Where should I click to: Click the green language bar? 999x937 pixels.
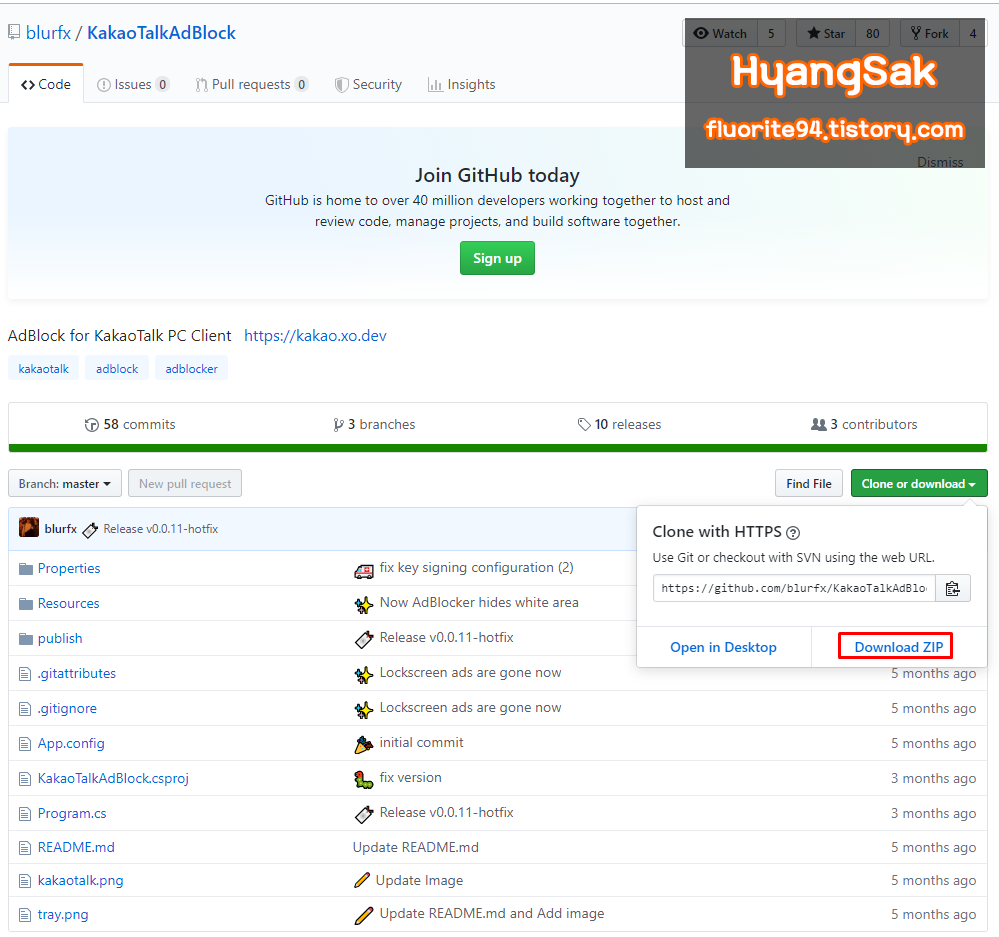click(x=498, y=448)
